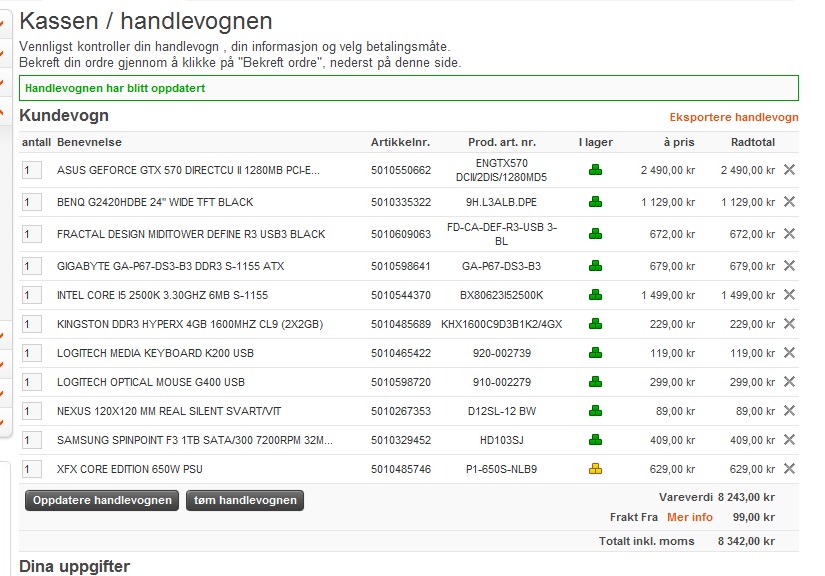Remove the Gigabyte GA-P67-DS3-B3 motherboard
825x576 pixels.
click(789, 266)
